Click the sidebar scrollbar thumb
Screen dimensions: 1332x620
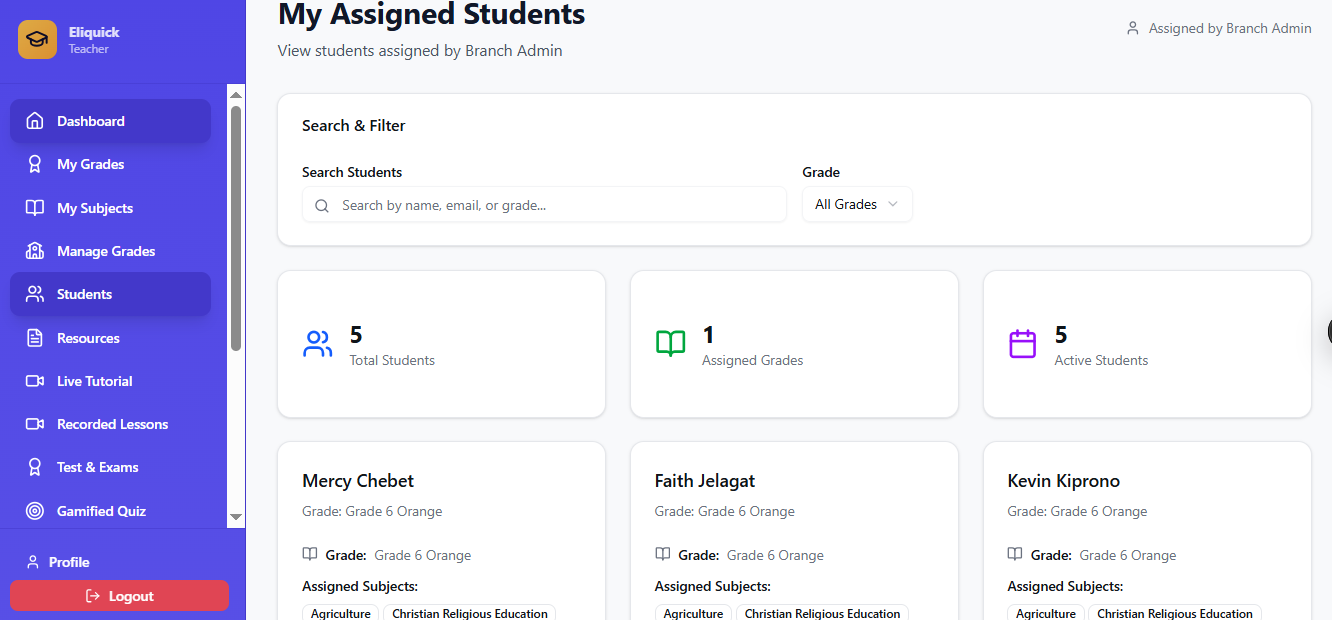[x=236, y=228]
